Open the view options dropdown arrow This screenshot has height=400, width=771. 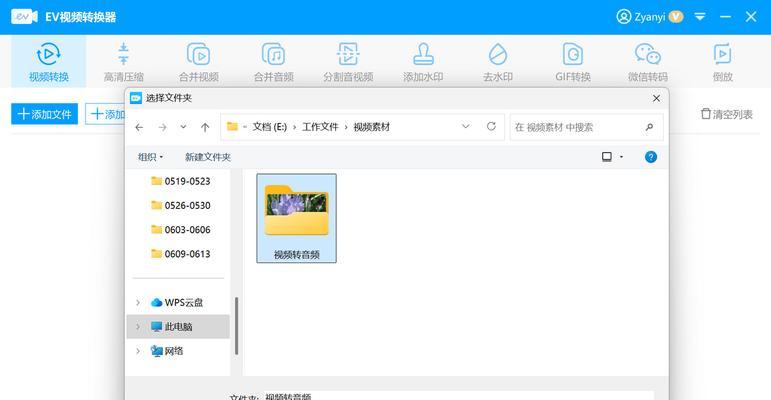[x=622, y=157]
